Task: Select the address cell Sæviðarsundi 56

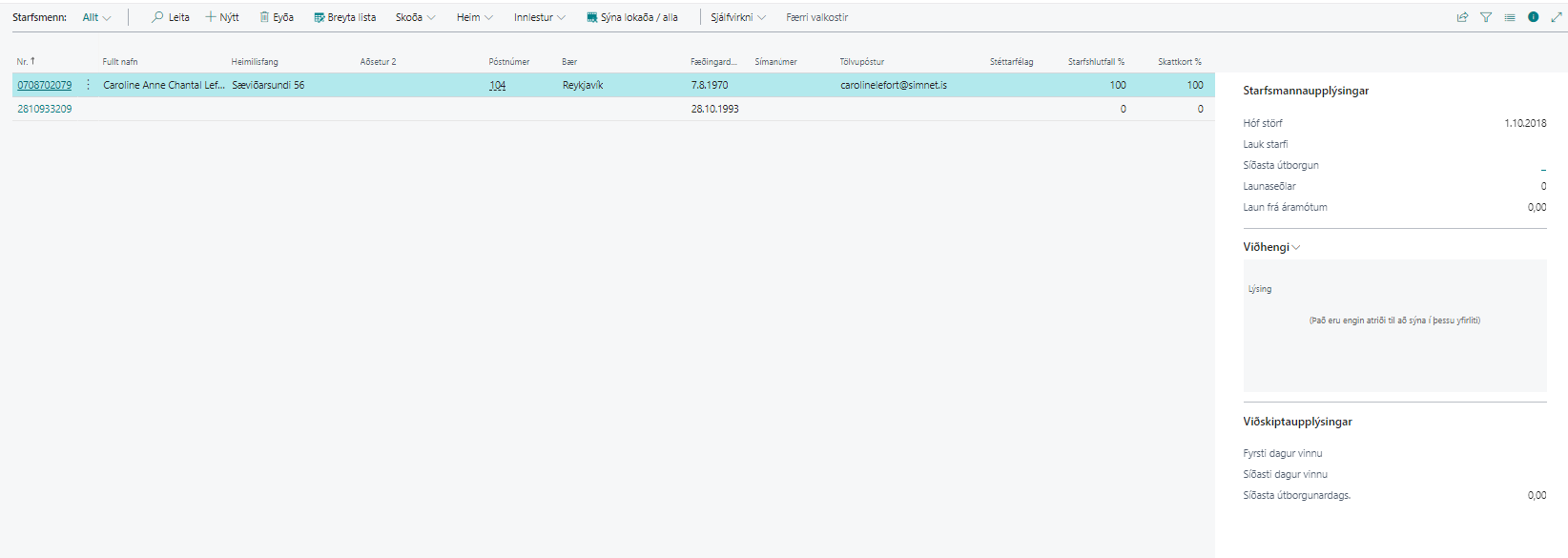Action: [268, 85]
